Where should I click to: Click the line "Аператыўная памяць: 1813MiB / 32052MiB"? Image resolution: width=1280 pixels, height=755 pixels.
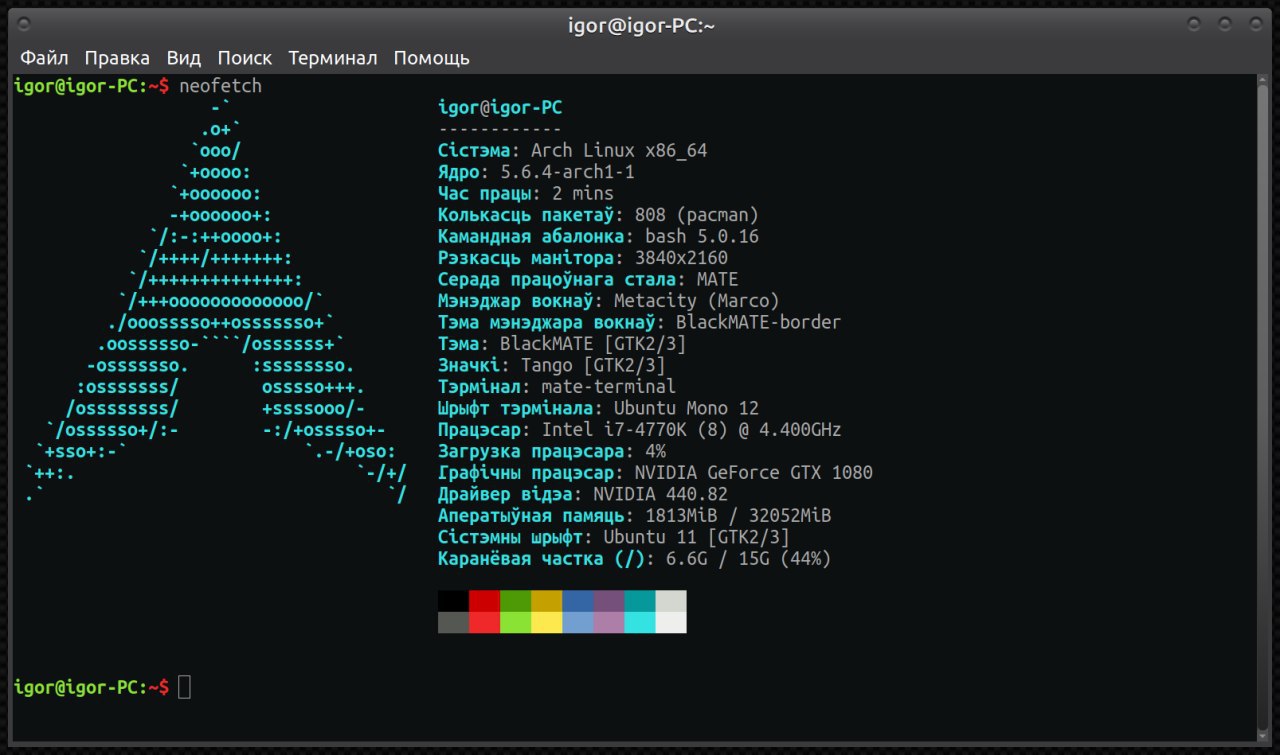(x=635, y=516)
